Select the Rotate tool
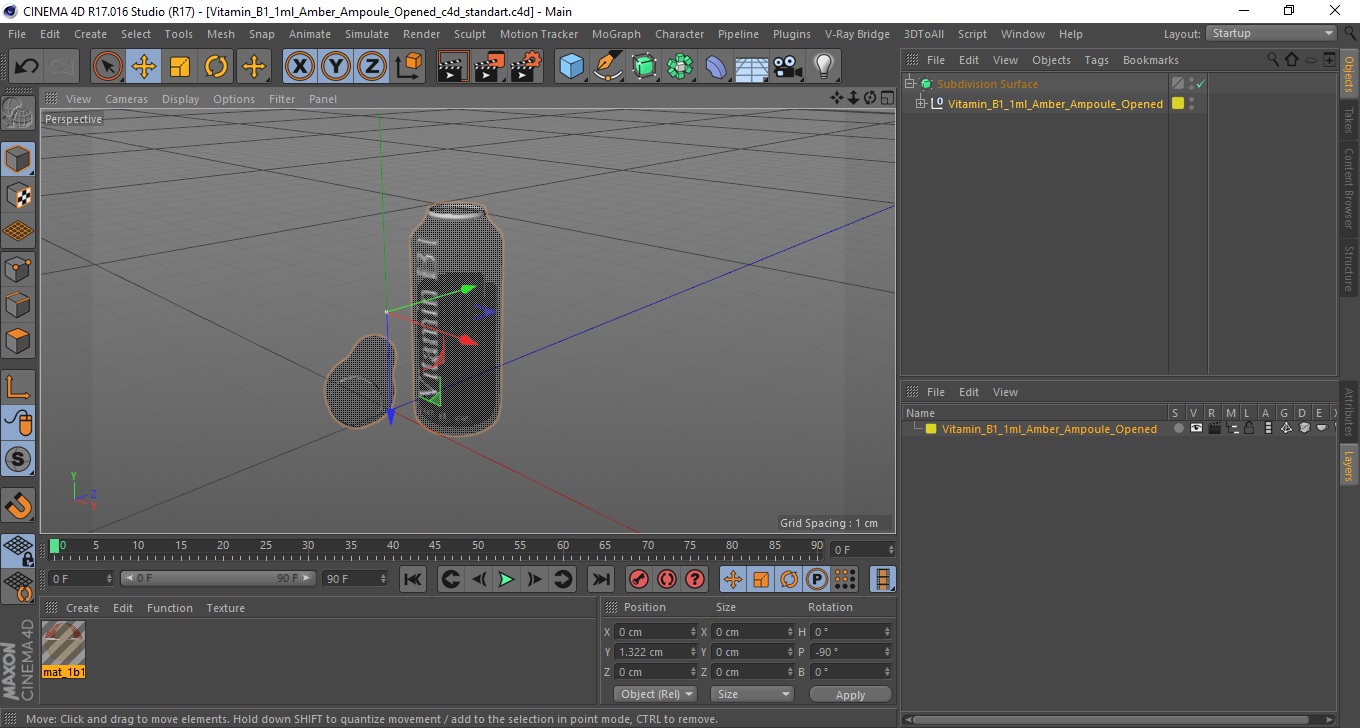This screenshot has width=1360, height=728. 216,67
